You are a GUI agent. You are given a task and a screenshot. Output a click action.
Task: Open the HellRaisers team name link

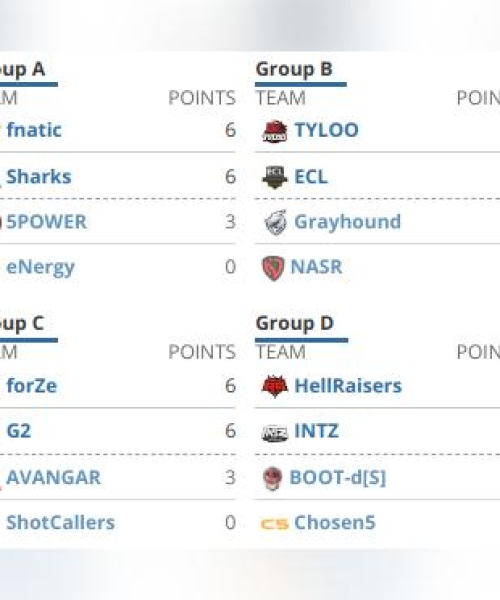point(348,386)
